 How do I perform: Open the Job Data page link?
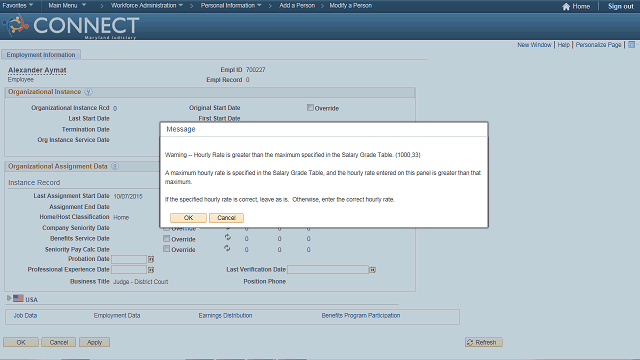pos(25,316)
